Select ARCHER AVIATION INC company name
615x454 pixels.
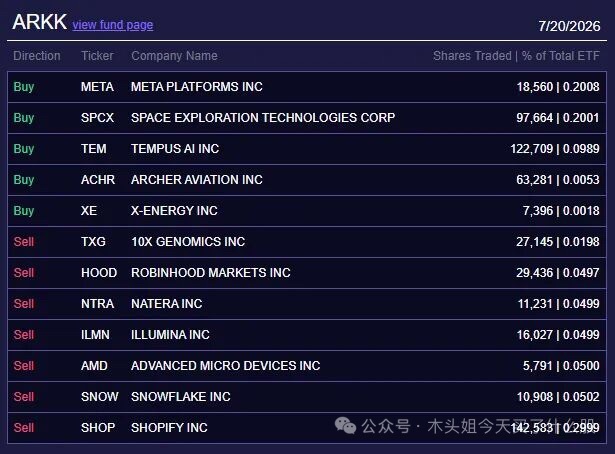pos(197,180)
